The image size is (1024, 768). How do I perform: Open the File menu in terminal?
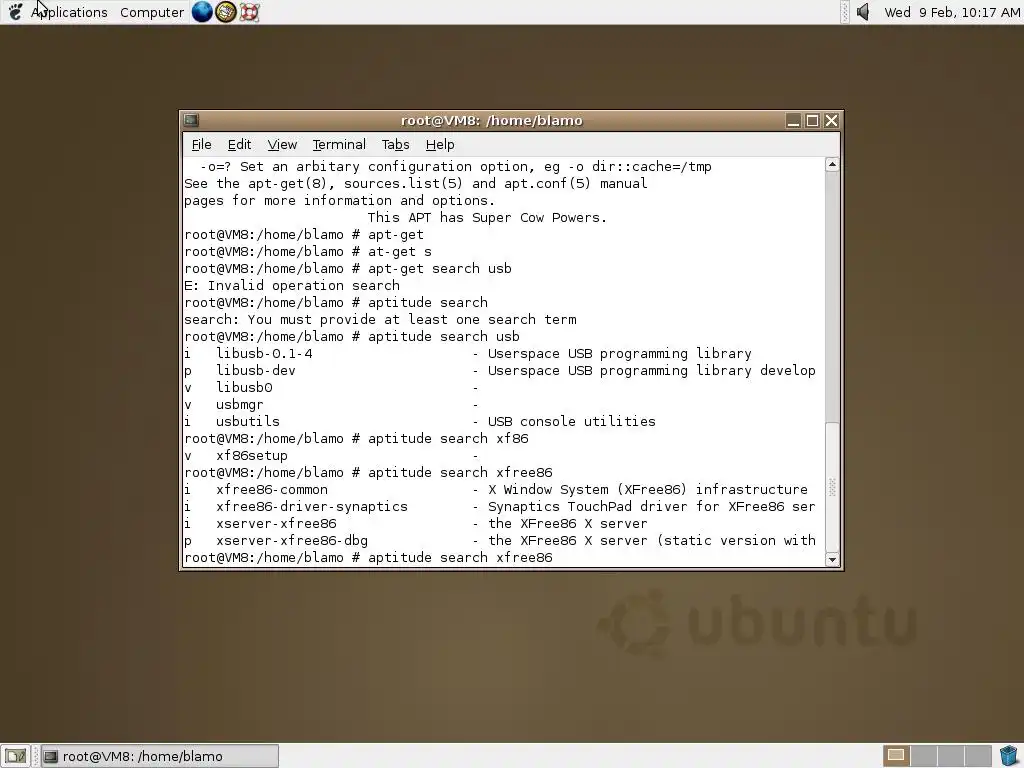(201, 144)
